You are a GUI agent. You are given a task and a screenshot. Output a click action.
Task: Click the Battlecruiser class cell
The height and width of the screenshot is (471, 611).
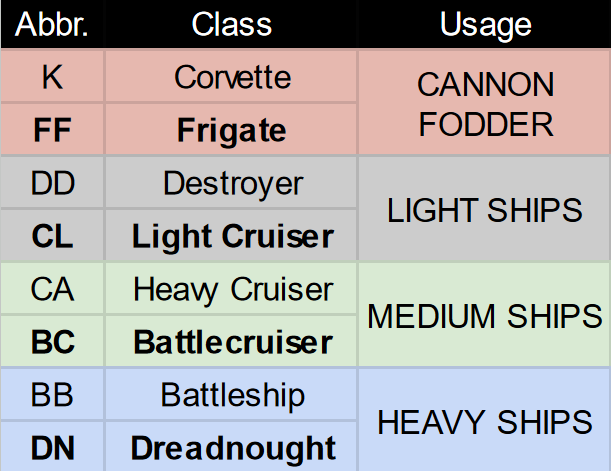coord(232,343)
